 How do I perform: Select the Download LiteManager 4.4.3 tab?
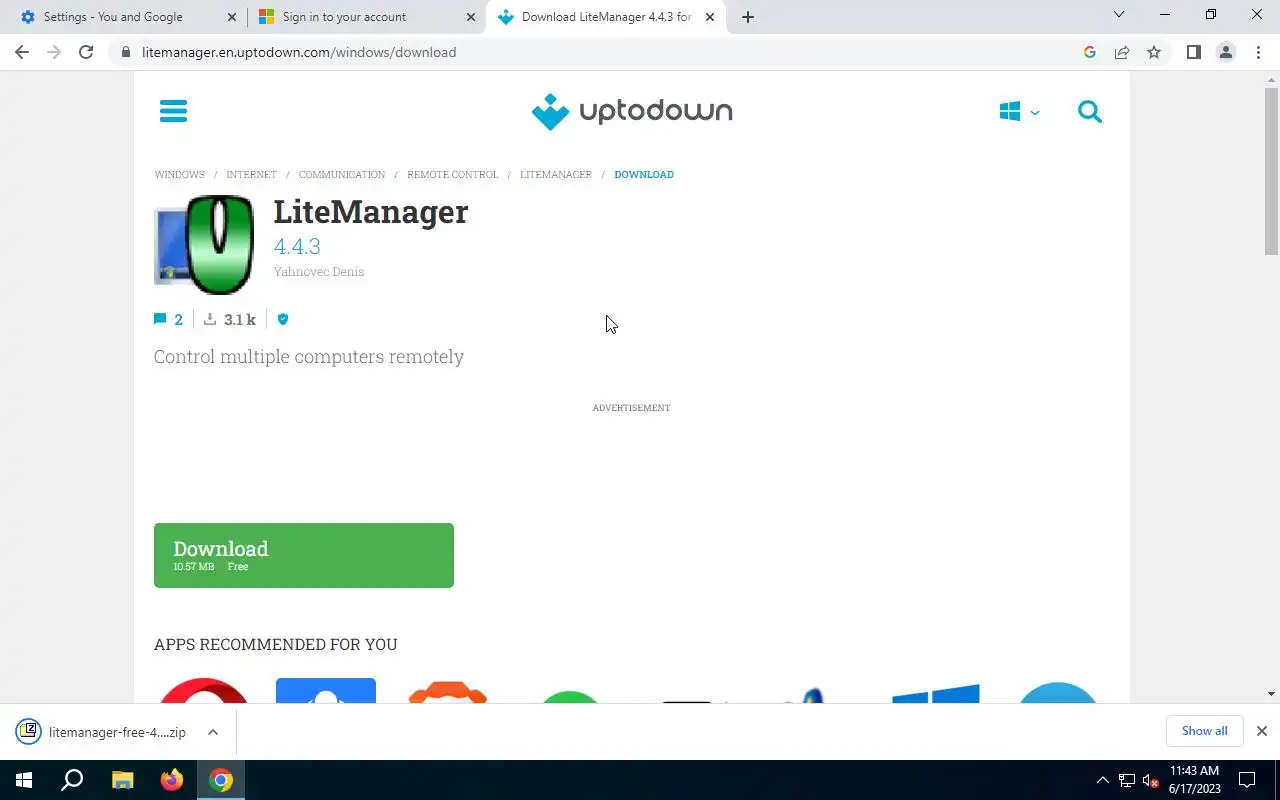point(606,17)
